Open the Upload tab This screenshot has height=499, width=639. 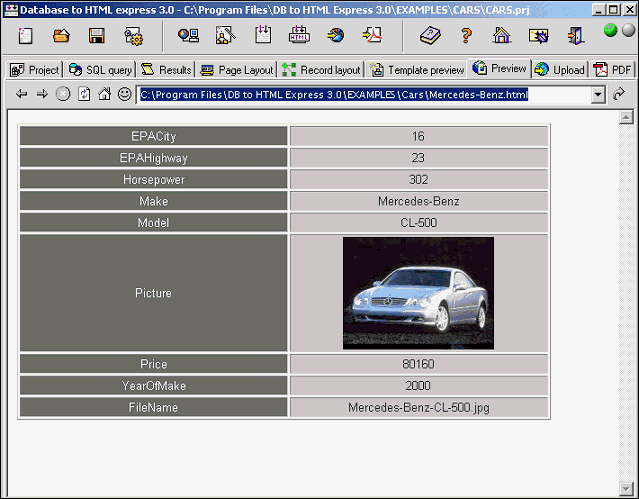[x=560, y=70]
